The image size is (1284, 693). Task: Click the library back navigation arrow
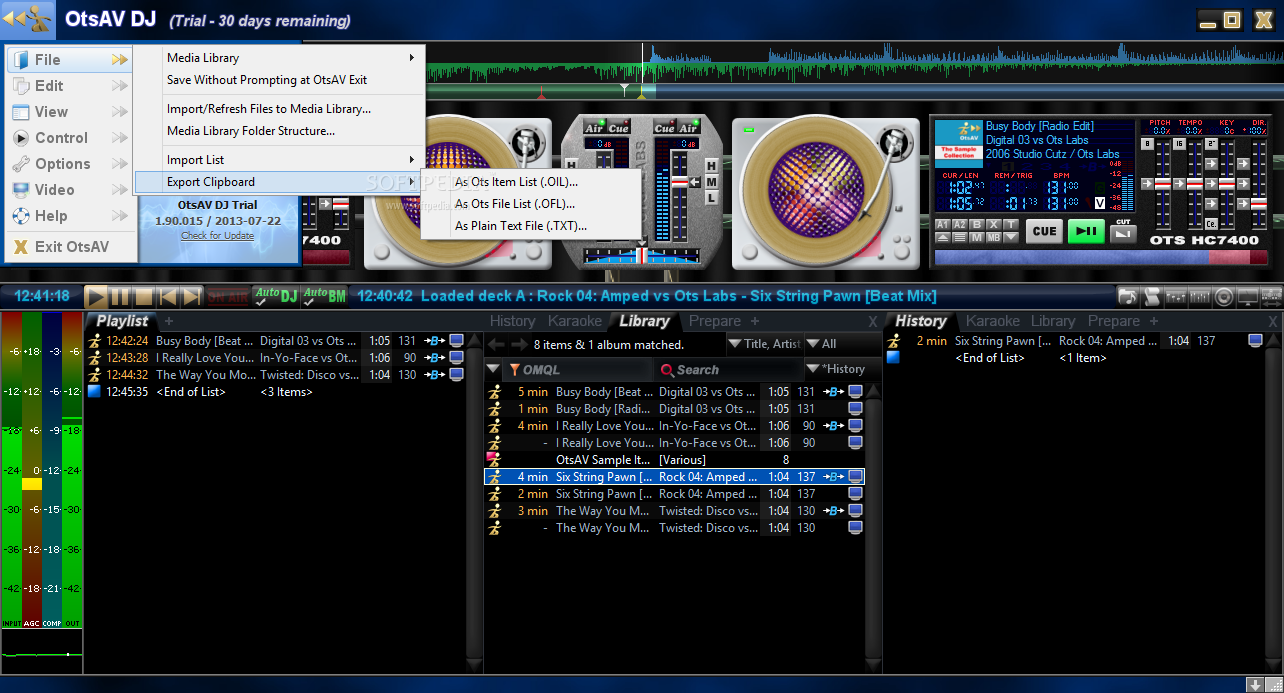pos(495,344)
